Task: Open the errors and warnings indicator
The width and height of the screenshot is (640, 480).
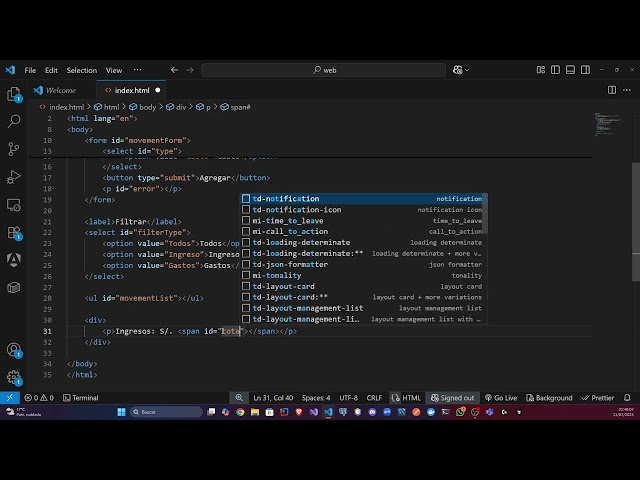Action: (x=39, y=398)
